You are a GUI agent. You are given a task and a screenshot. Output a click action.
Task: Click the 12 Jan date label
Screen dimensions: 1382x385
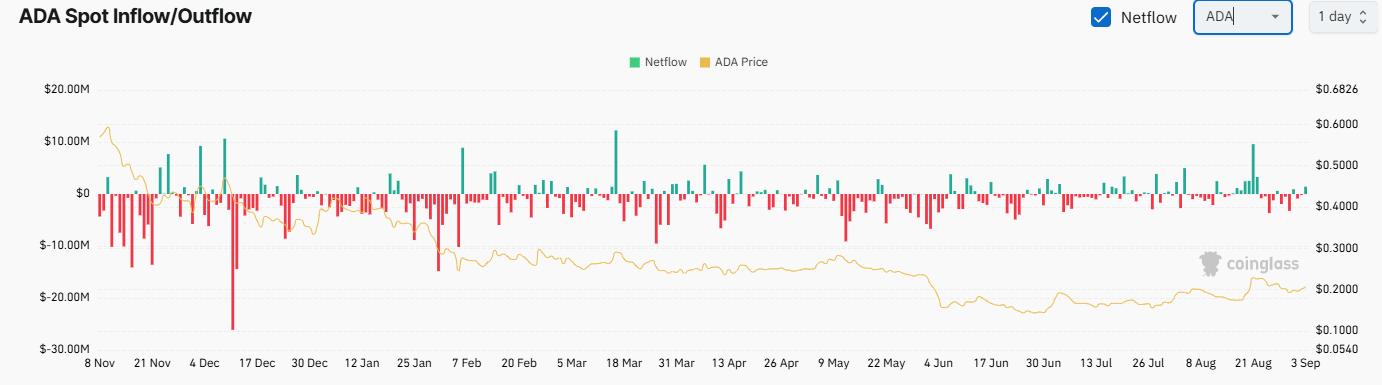point(362,364)
